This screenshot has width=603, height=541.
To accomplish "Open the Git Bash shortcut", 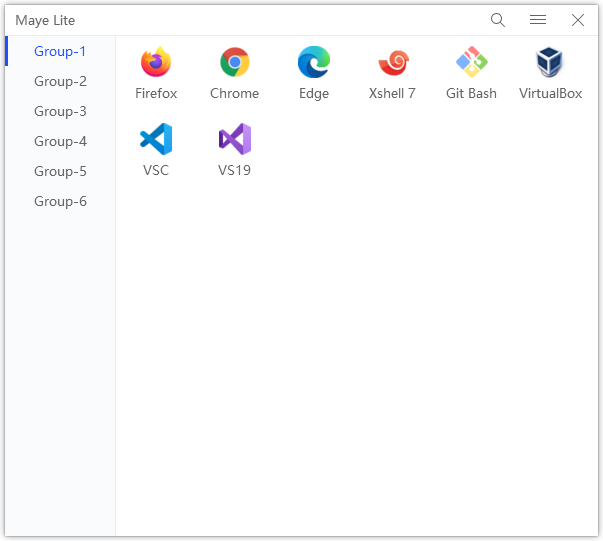I will [471, 62].
